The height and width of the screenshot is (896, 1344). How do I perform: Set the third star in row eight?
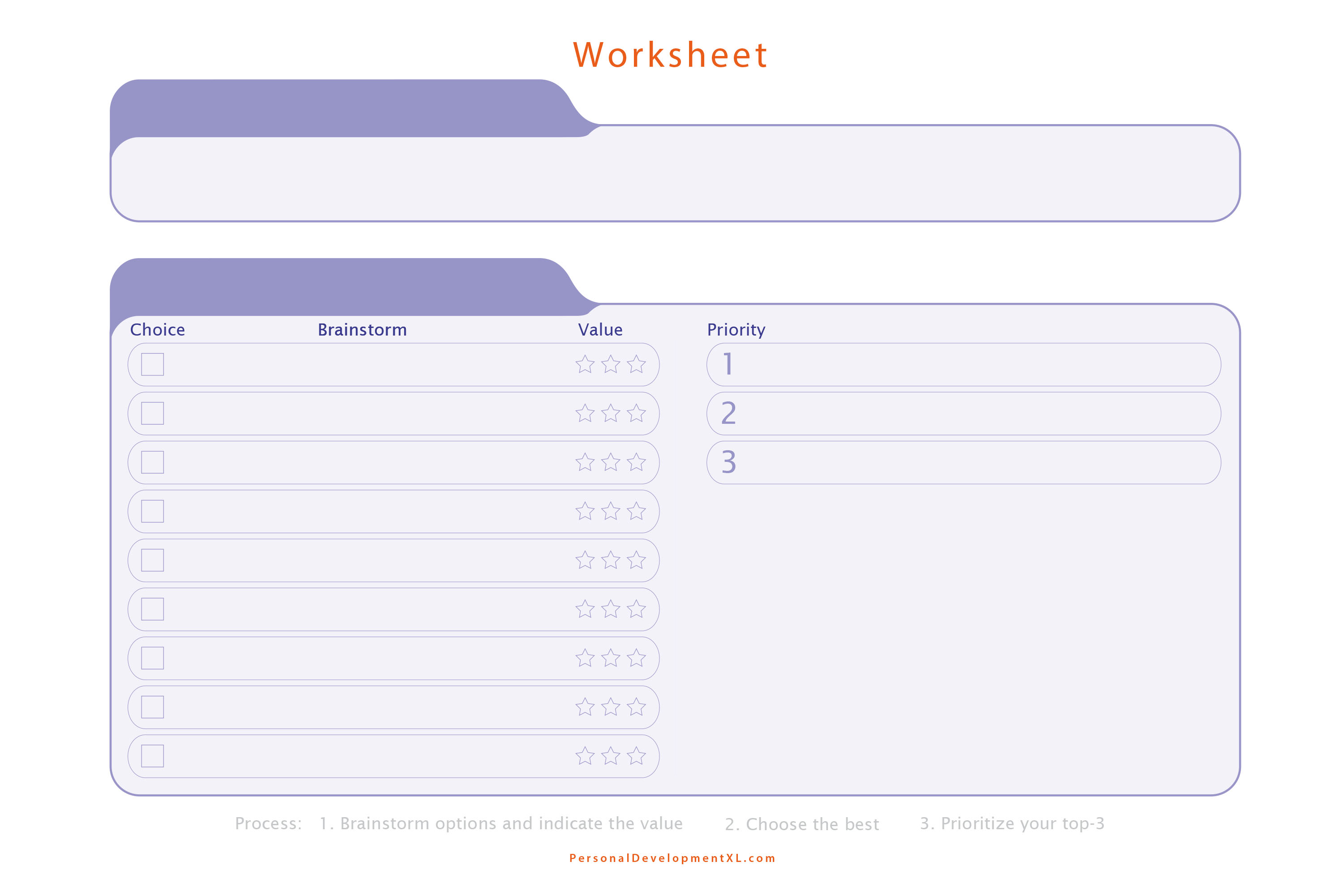(636, 707)
